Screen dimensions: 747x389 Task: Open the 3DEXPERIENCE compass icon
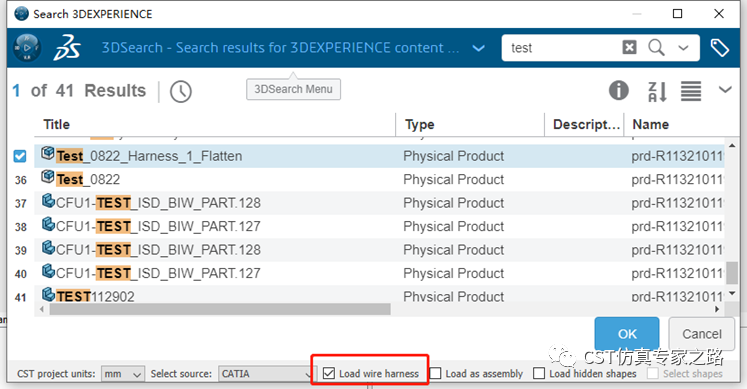pos(27,48)
